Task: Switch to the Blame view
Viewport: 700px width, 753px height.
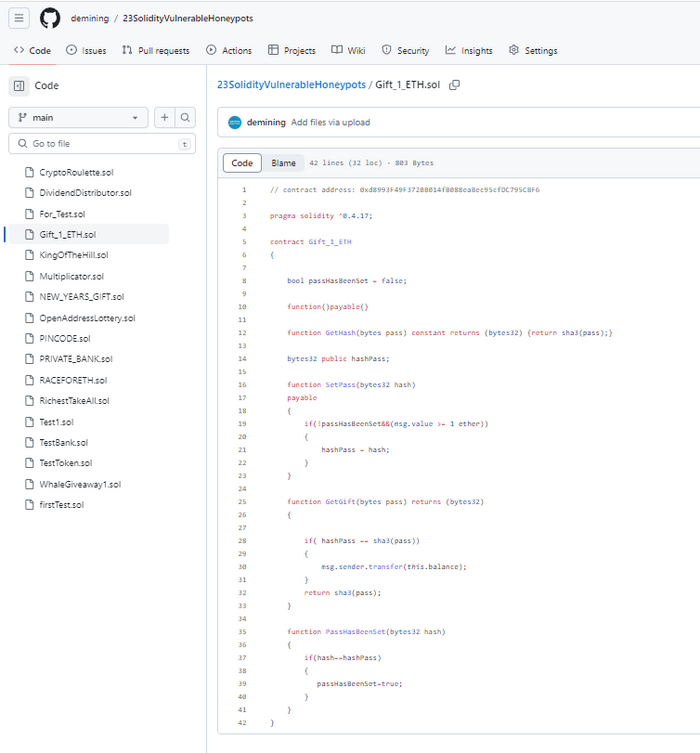Action: pos(283,163)
